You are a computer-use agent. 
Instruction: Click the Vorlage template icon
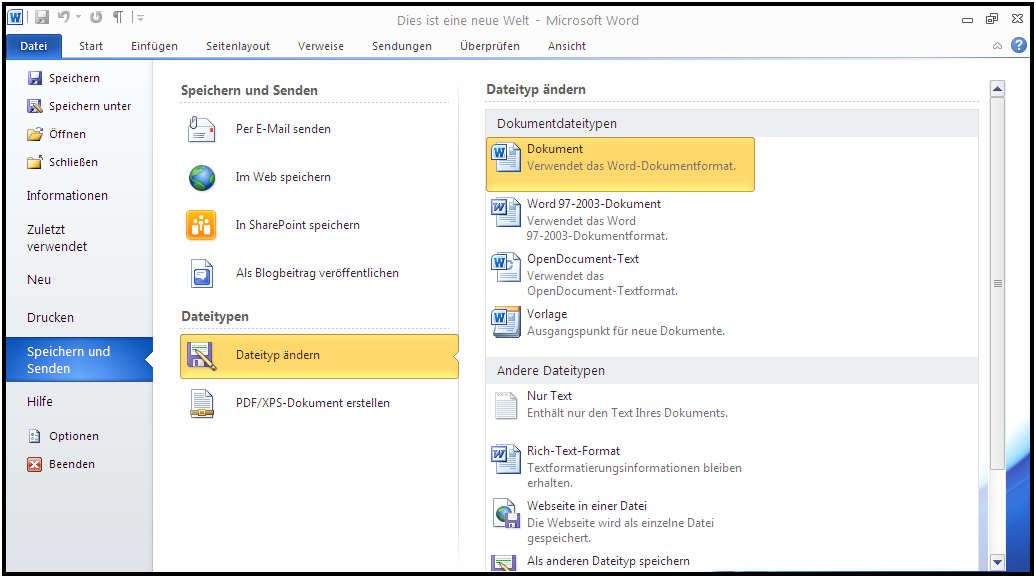pyautogui.click(x=506, y=322)
